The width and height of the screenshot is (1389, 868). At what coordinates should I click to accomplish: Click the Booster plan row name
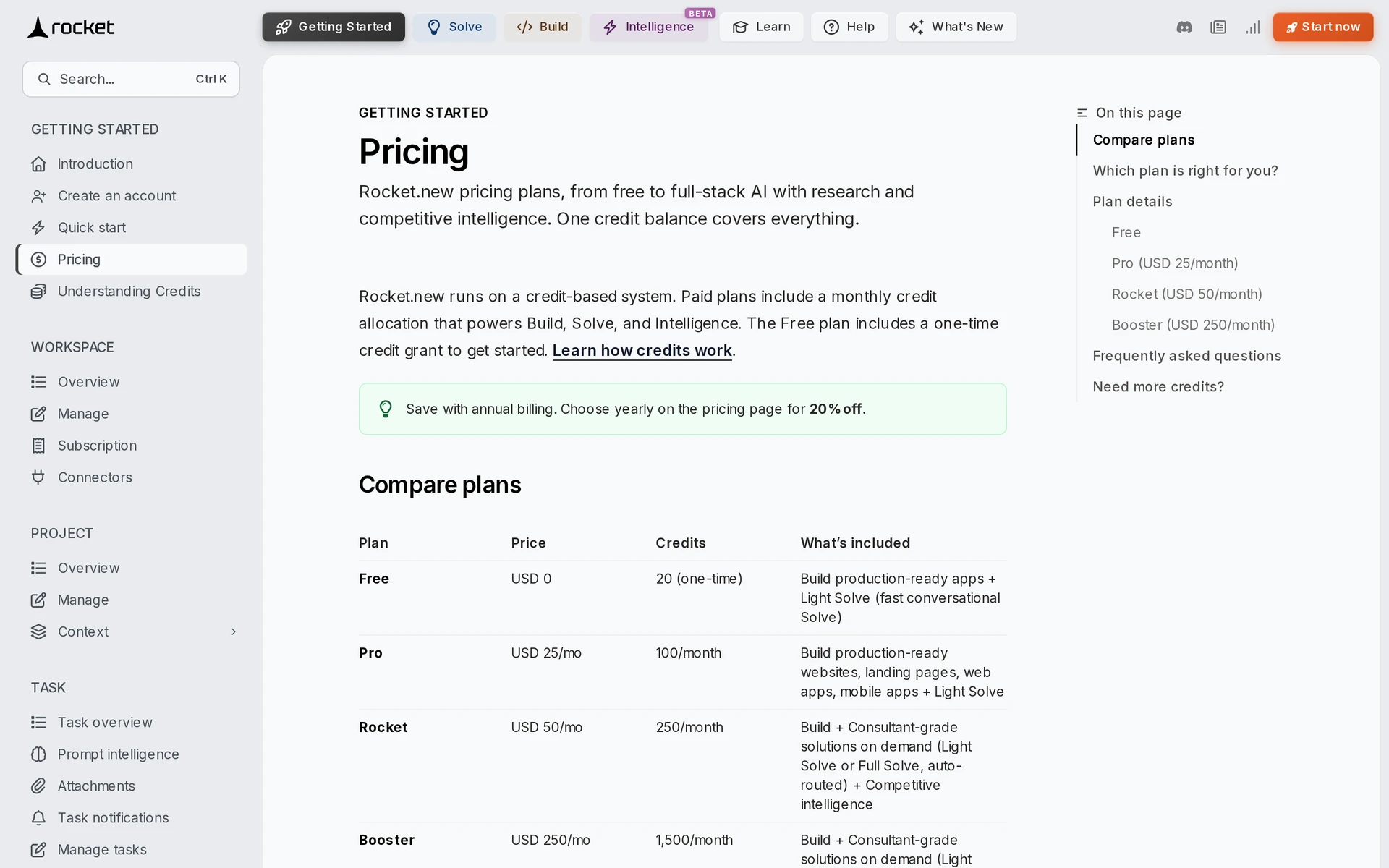[386, 841]
